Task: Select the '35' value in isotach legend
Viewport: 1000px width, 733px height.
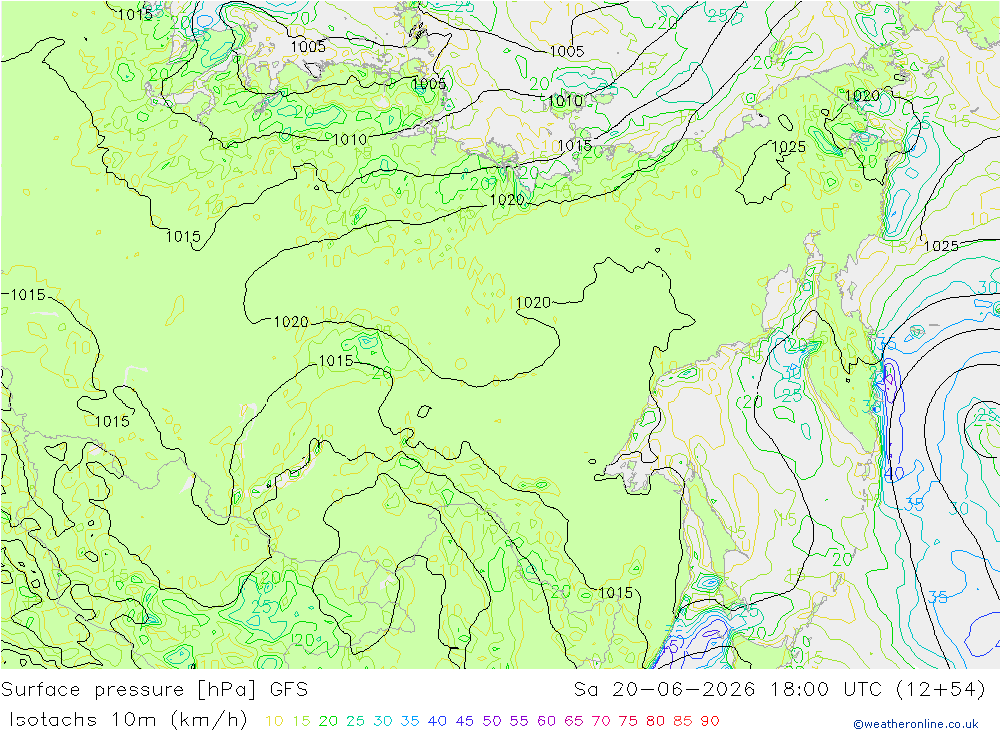Action: coord(410,721)
